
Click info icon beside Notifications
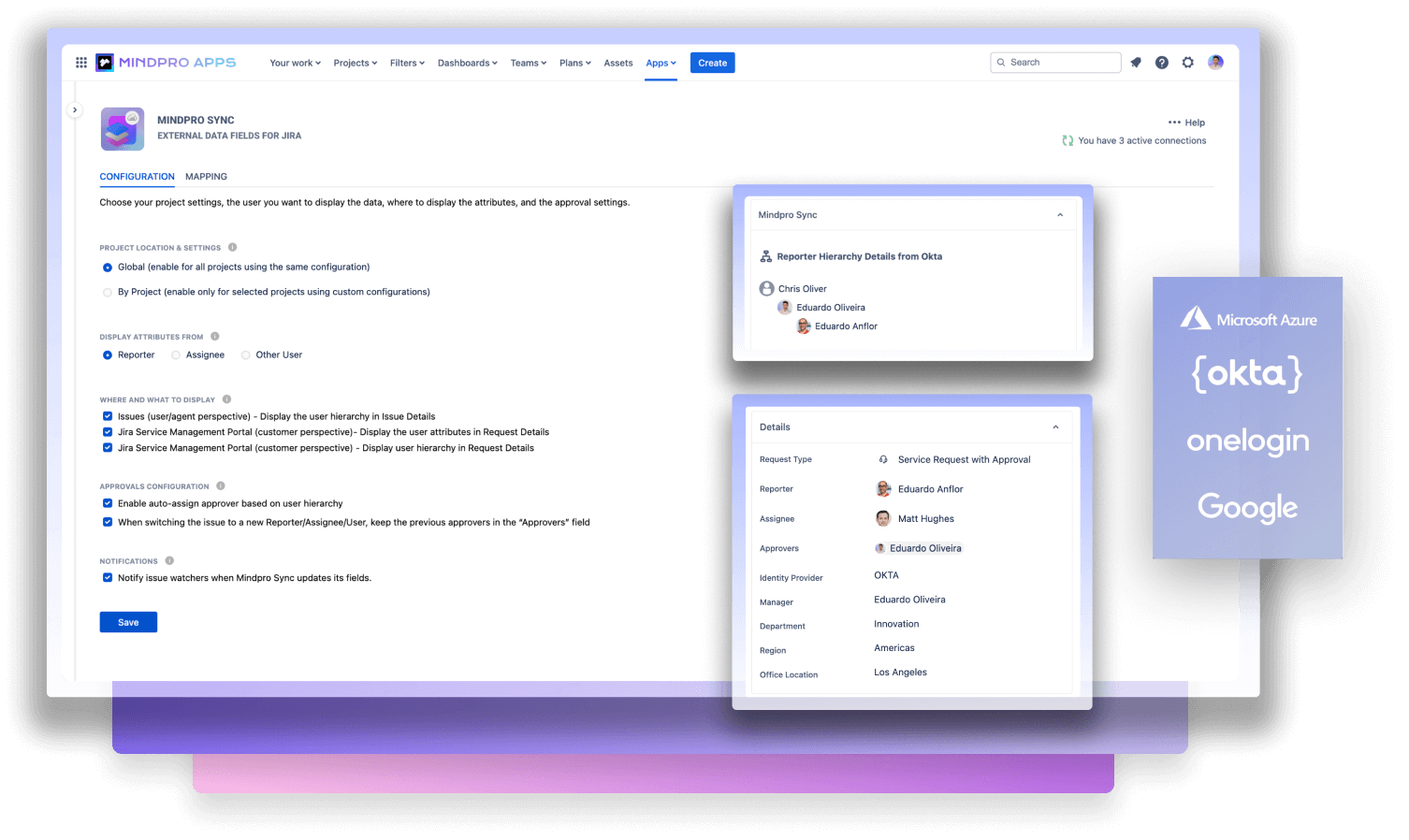(169, 561)
